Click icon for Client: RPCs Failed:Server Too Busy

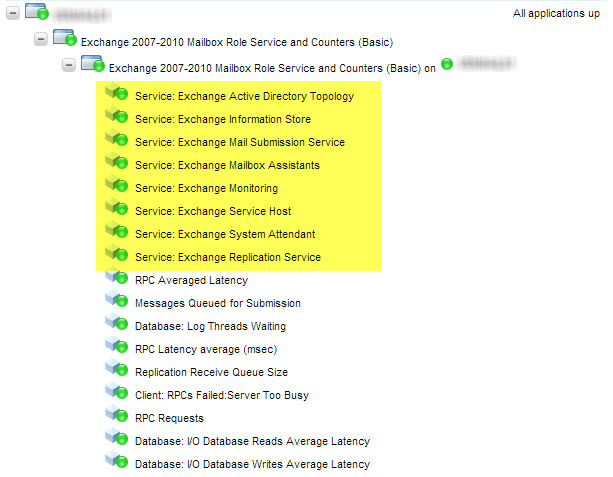[x=117, y=391]
